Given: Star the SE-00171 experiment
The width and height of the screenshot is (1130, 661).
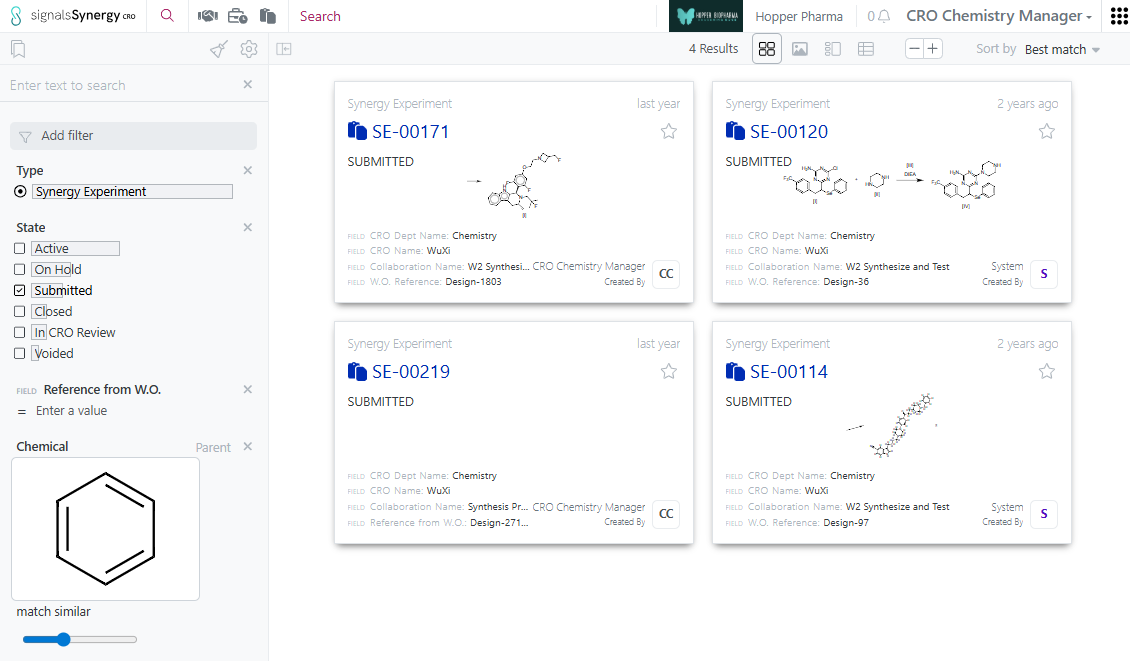Looking at the screenshot, I should click(669, 131).
